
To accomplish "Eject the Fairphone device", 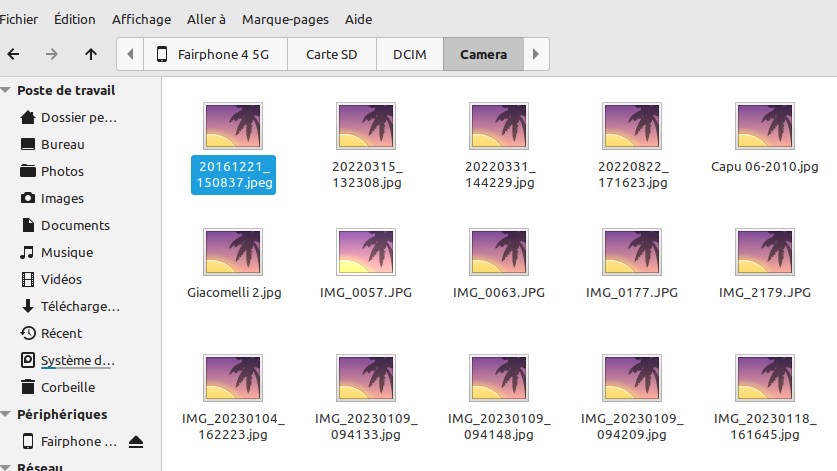I will tap(136, 442).
